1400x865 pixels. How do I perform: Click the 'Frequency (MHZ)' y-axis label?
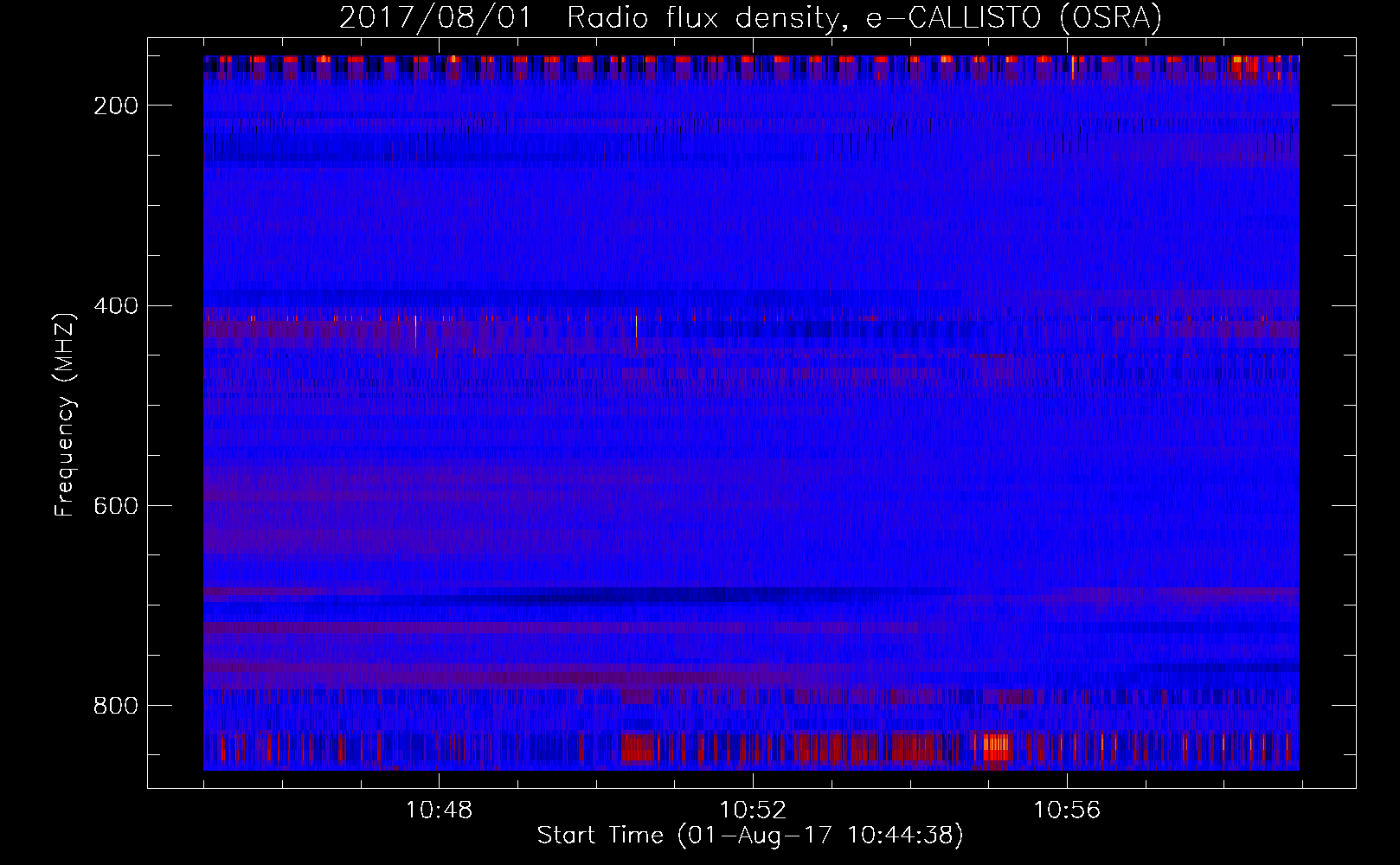pos(66,415)
